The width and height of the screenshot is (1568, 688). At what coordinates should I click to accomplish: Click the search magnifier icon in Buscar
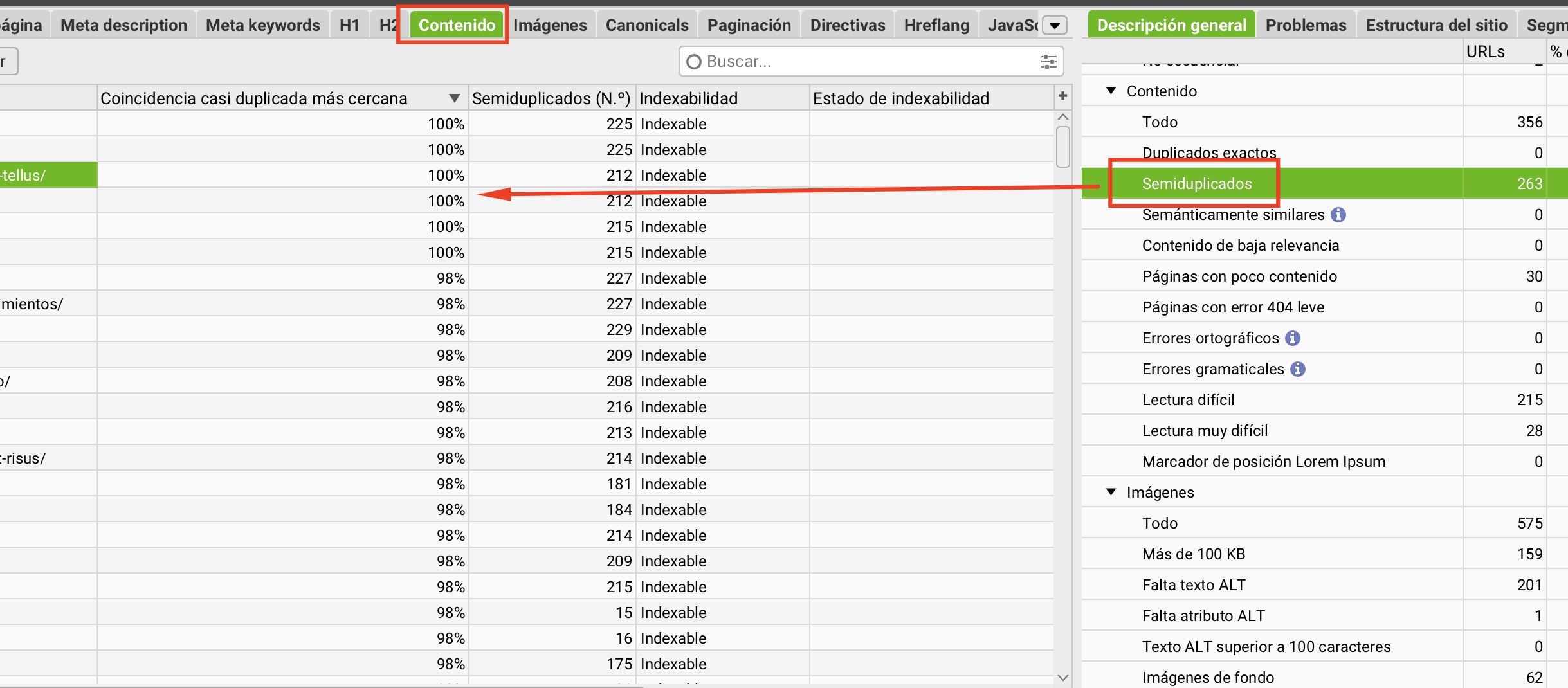[693, 62]
